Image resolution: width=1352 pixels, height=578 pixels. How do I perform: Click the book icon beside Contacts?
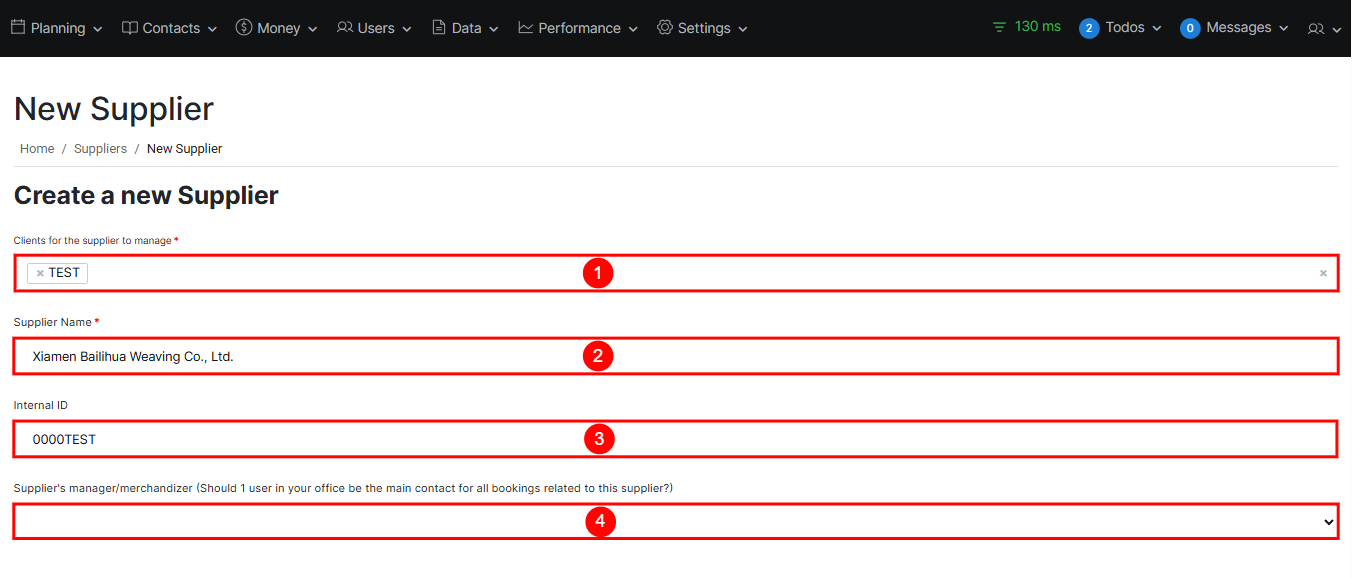pyautogui.click(x=130, y=28)
